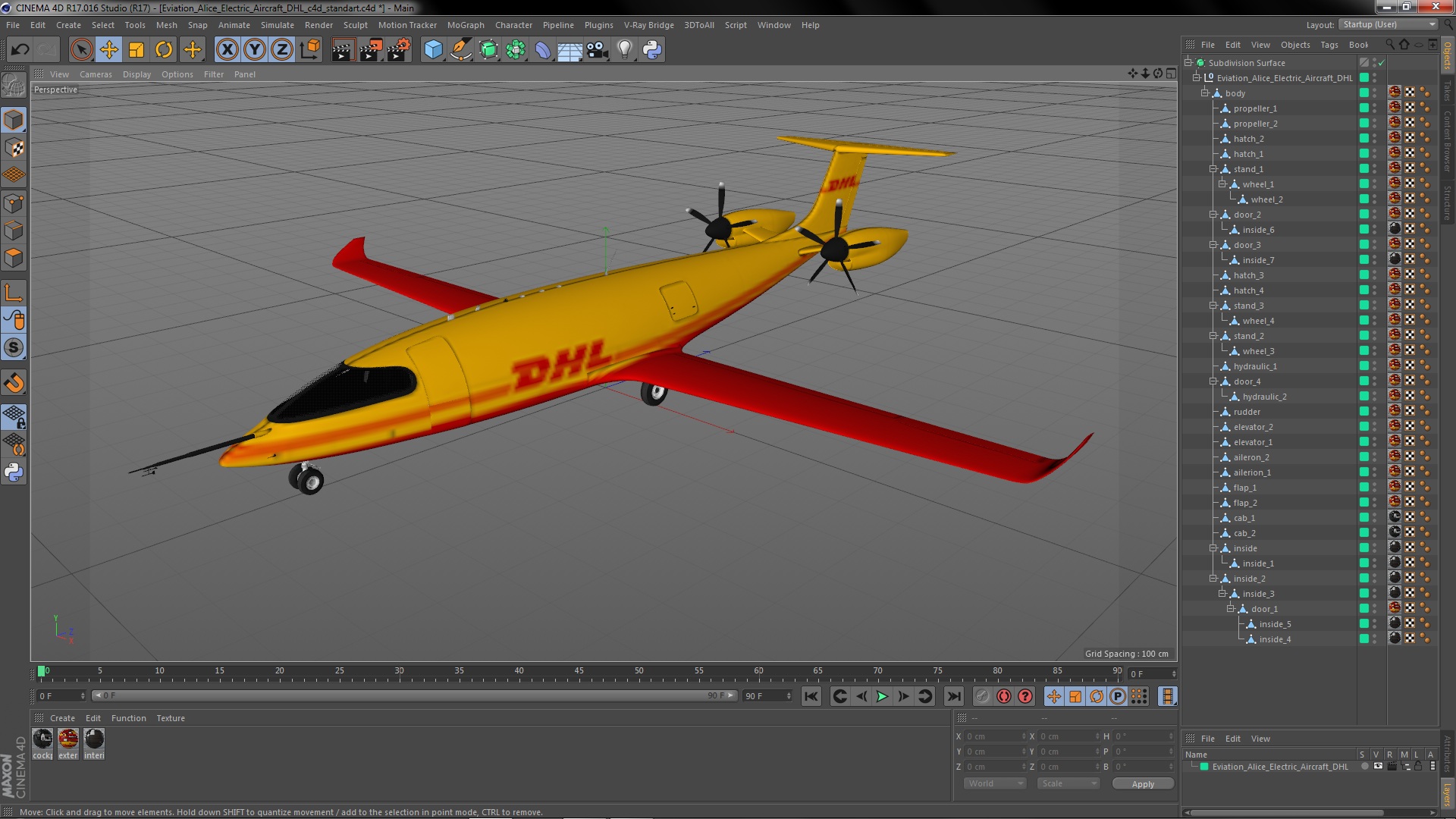Add a Light object
Viewport: 1456px width, 819px height.
click(x=625, y=50)
